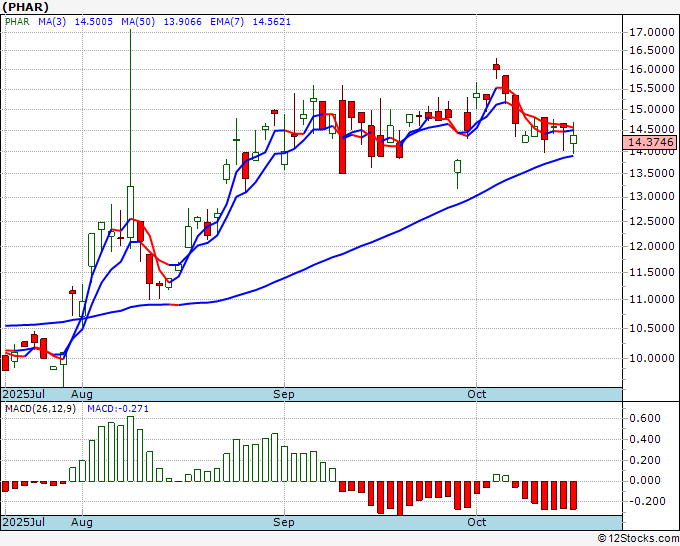
Task: Click the 15.0000 price axis label
Action: point(651,109)
